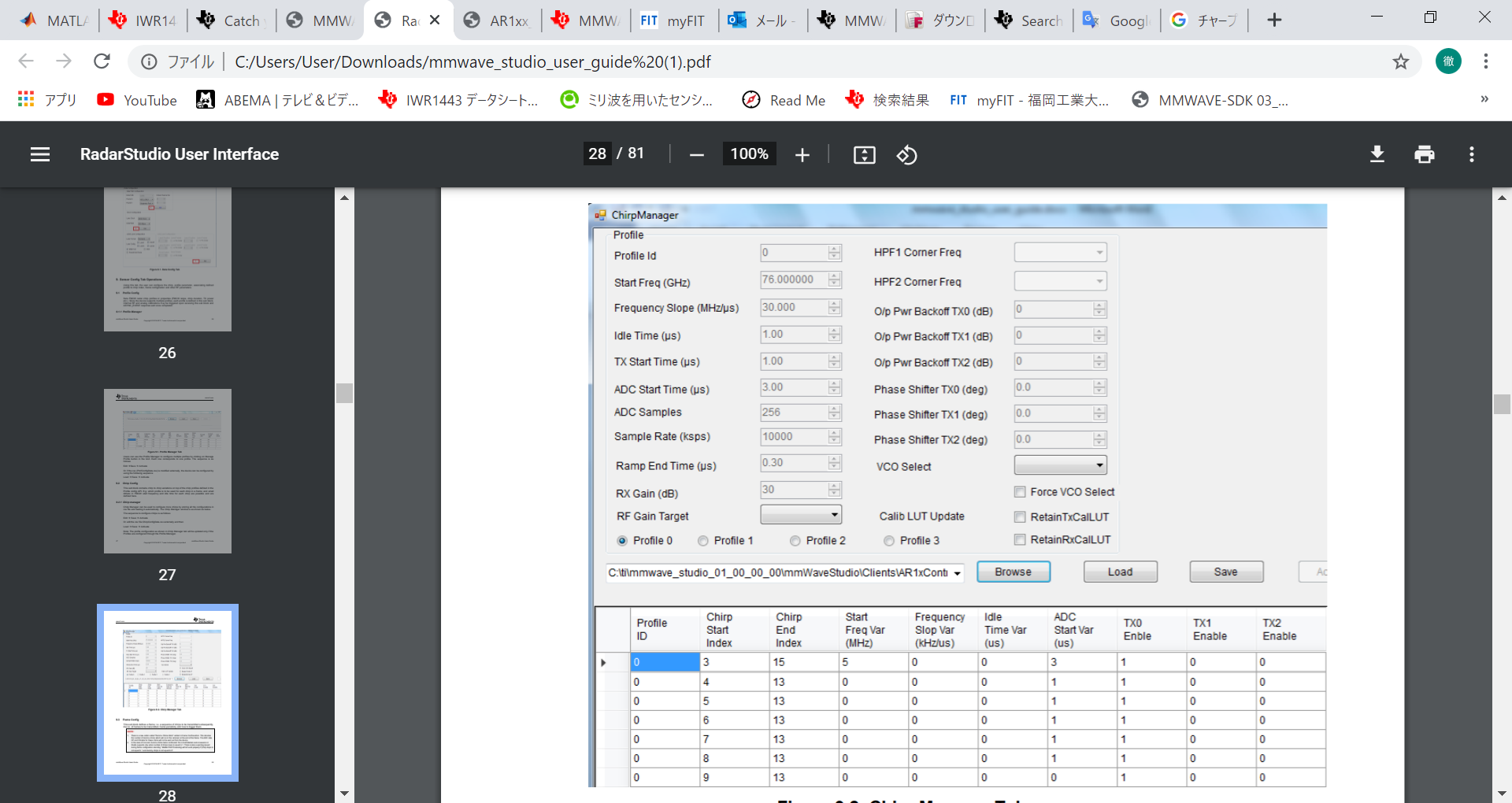Expand the config file path dropdown
The width and height of the screenshot is (1512, 803).
[958, 573]
